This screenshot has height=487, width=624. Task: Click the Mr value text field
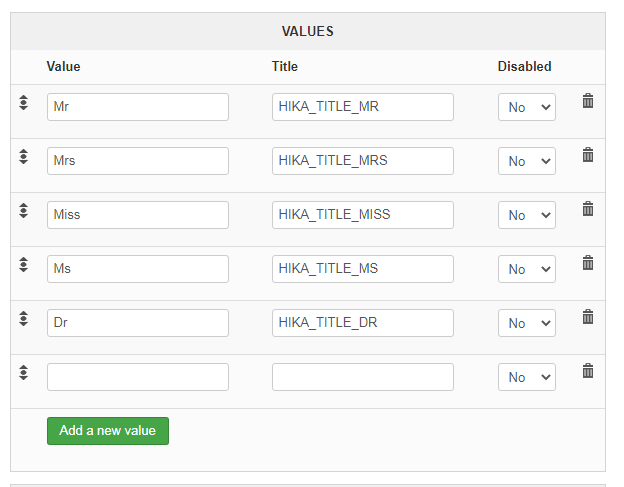tap(138, 107)
